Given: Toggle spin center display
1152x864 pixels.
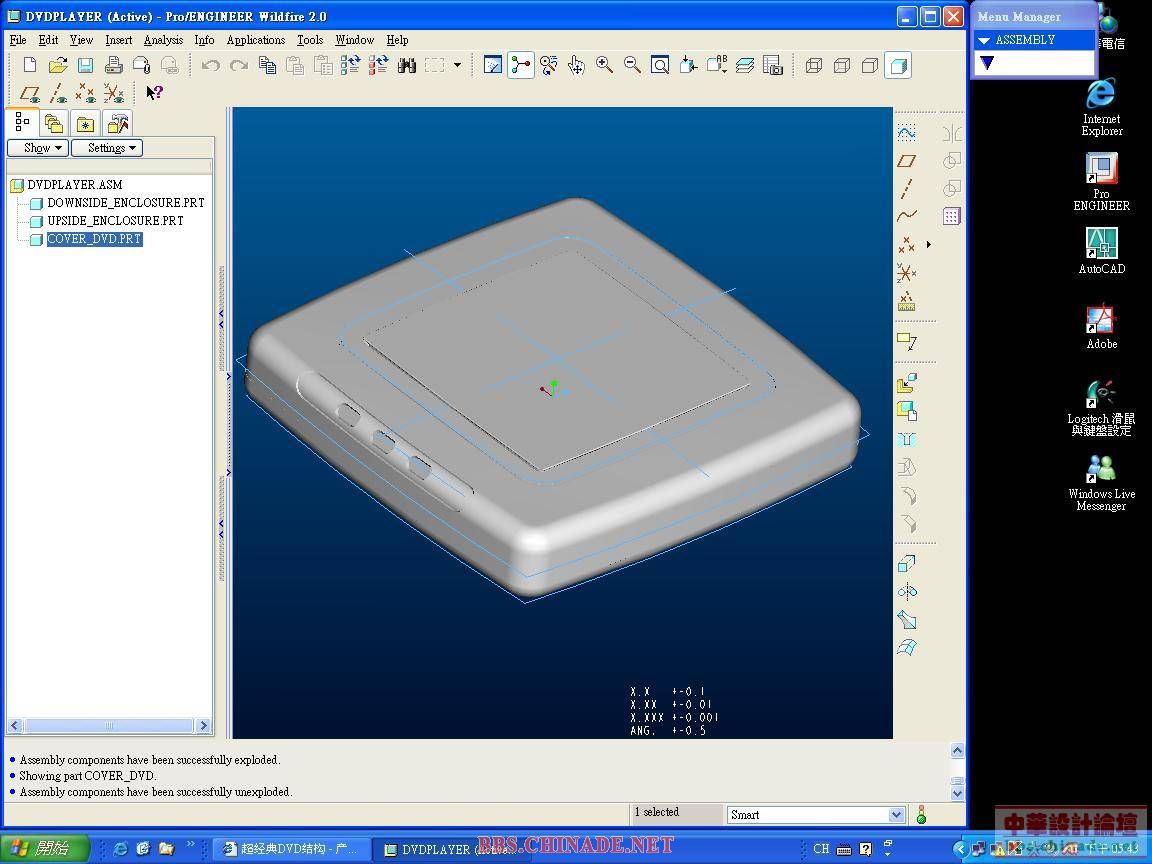Looking at the screenshot, I should (521, 66).
